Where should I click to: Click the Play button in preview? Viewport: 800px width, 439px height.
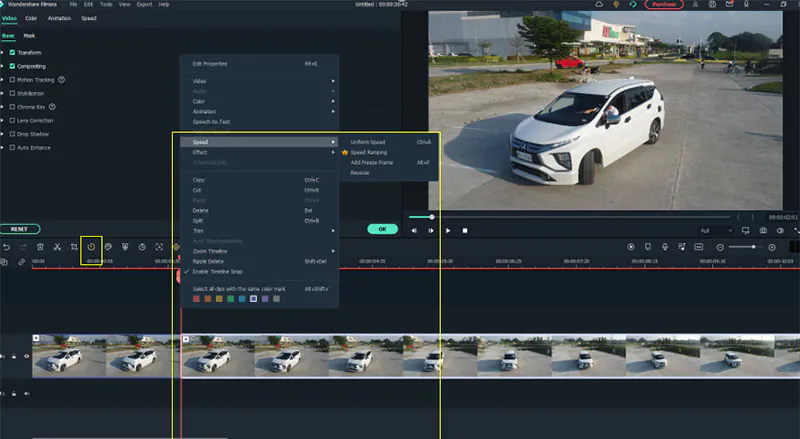pyautogui.click(x=448, y=231)
